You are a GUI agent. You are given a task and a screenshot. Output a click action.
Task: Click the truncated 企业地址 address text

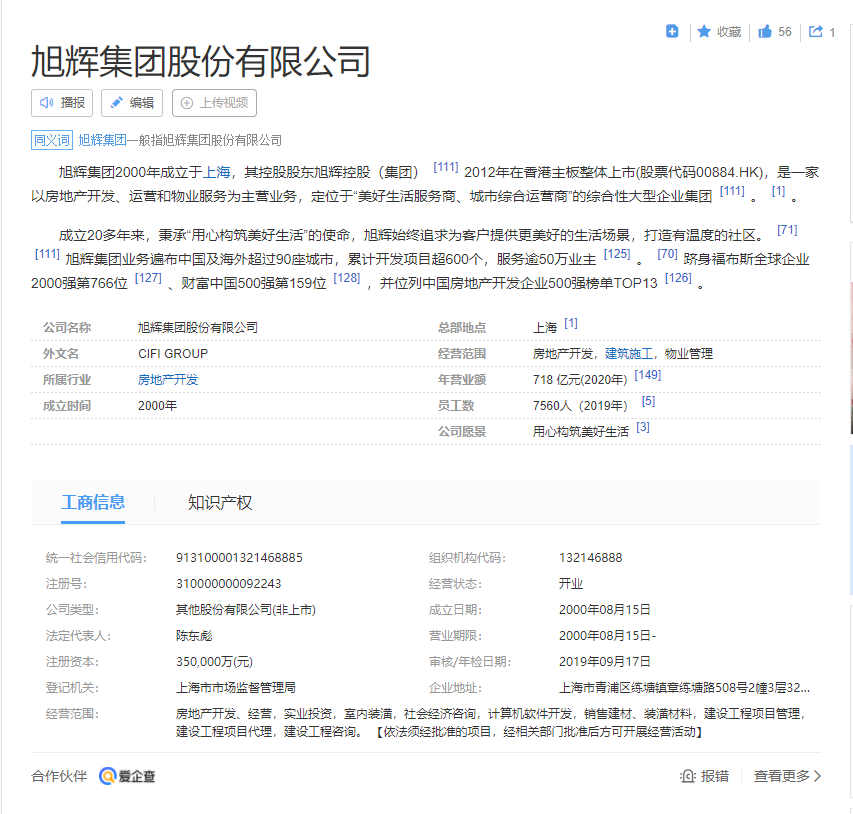684,688
